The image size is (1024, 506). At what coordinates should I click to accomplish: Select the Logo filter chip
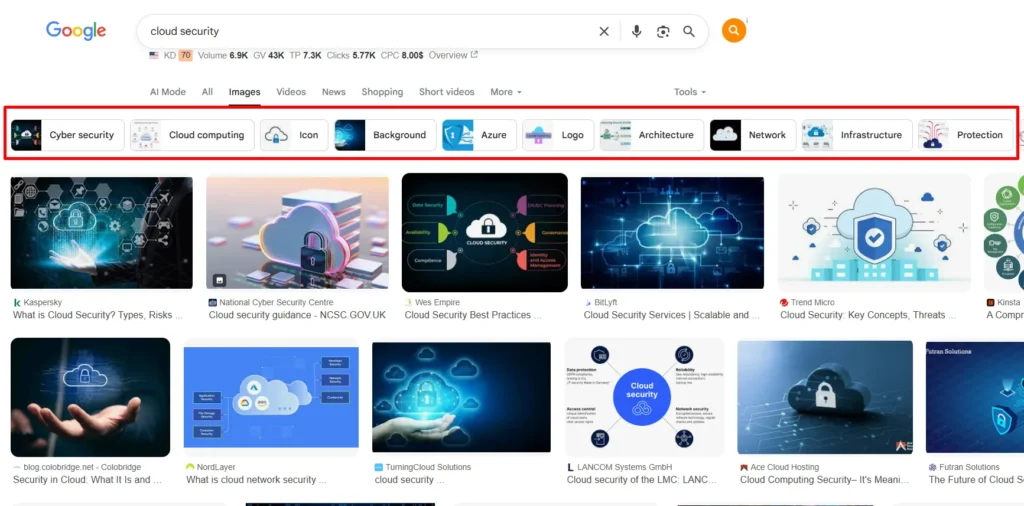tap(558, 135)
